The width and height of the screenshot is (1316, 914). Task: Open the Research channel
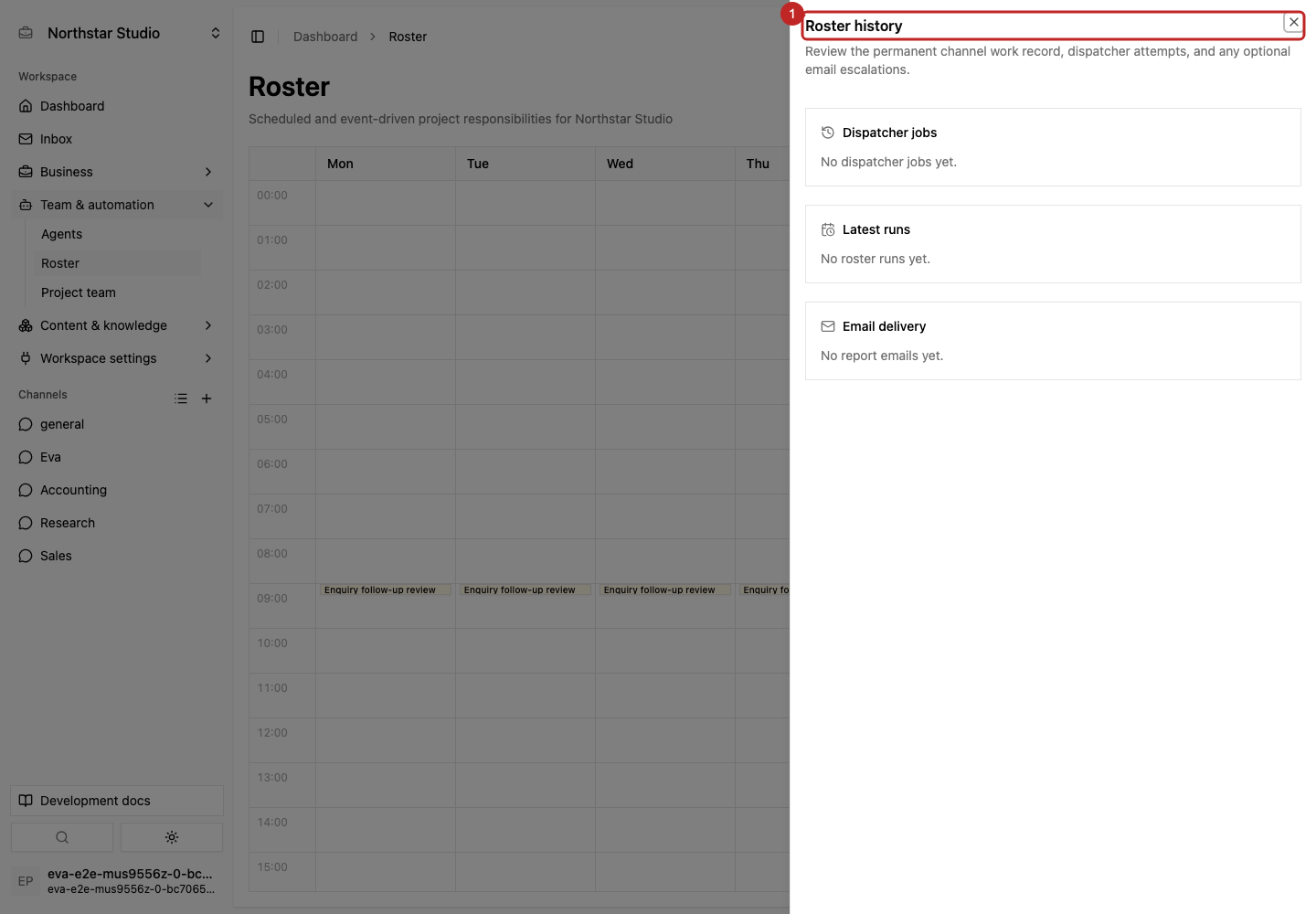tap(117, 523)
